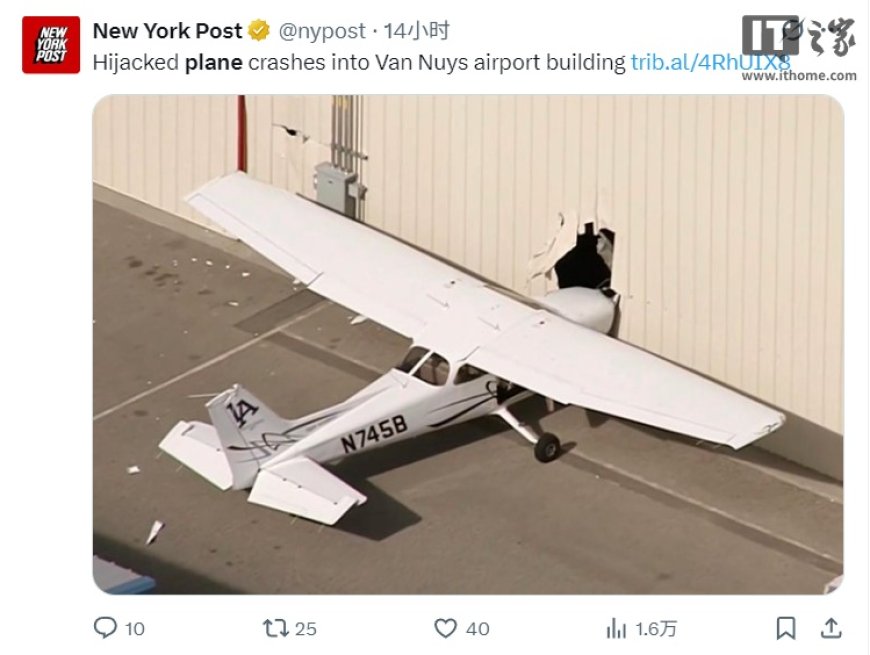Open the New York Post display name
This screenshot has height=655, width=870.
[x=167, y=31]
